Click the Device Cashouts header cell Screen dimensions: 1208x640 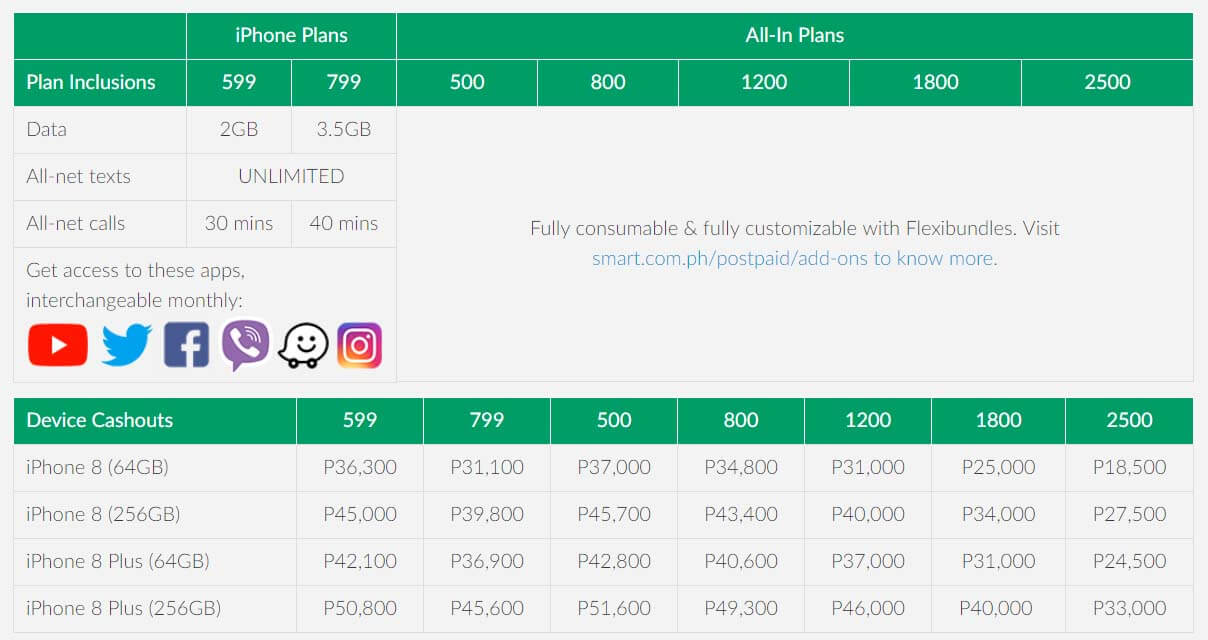[x=100, y=420]
